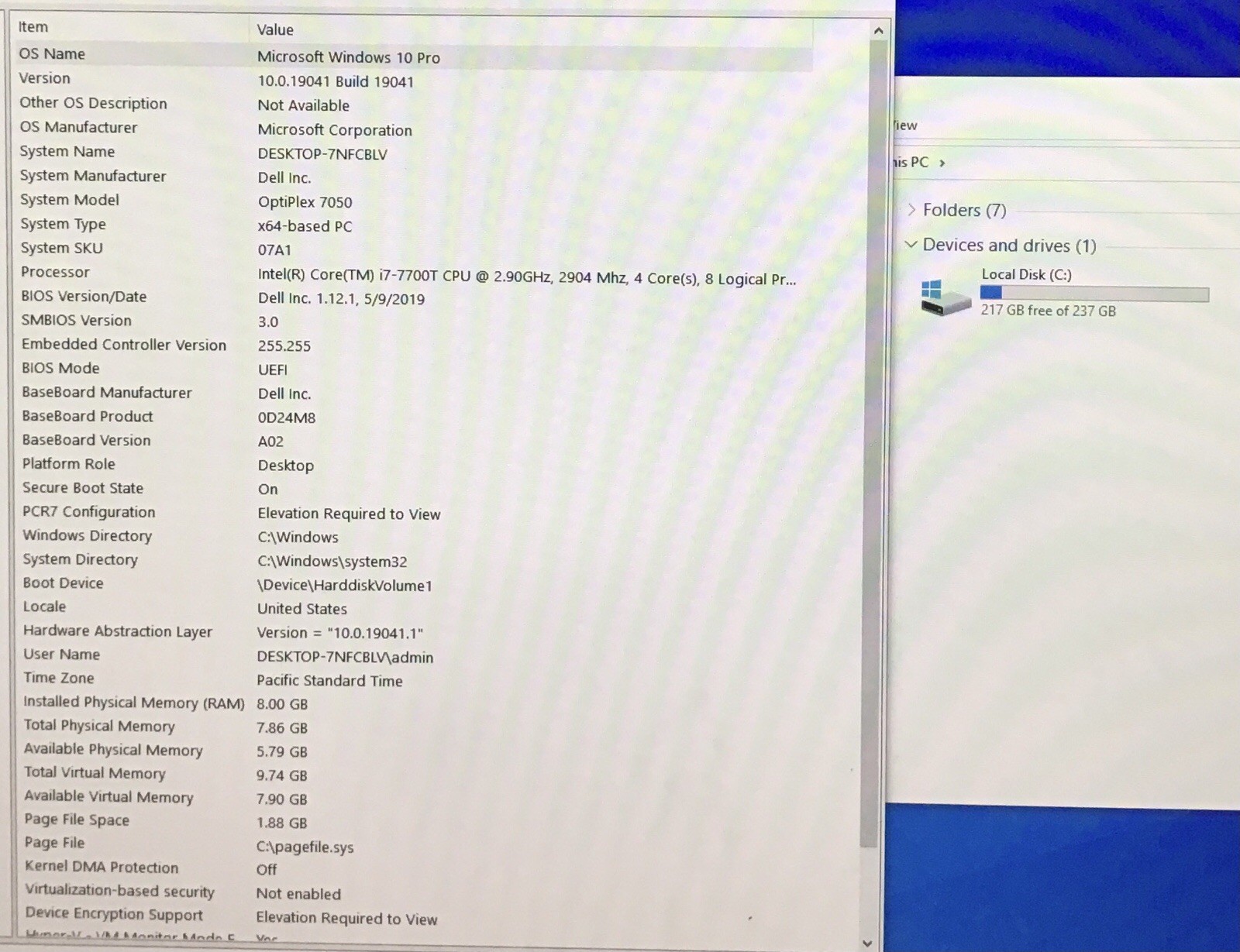Select the Kernel DMA Protection row

415,868
